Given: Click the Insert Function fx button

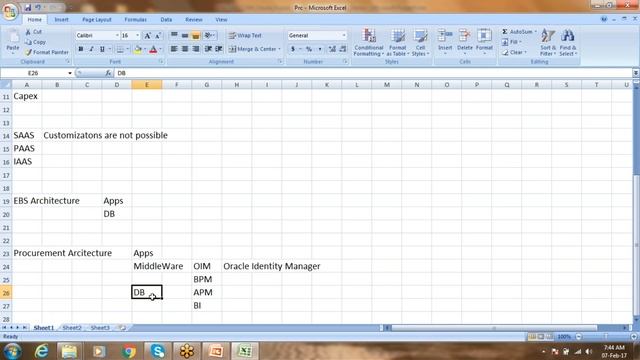Looking at the screenshot, I should point(108,73).
